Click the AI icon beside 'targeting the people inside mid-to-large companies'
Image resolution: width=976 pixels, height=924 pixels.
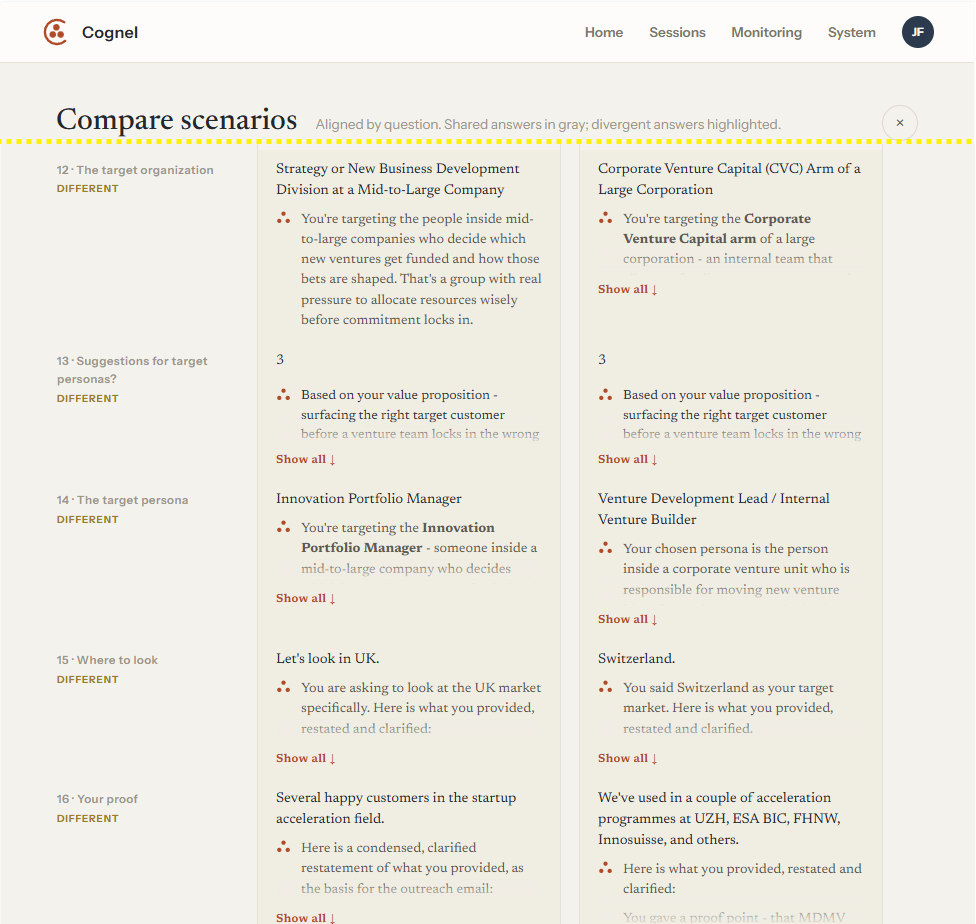pyautogui.click(x=284, y=219)
